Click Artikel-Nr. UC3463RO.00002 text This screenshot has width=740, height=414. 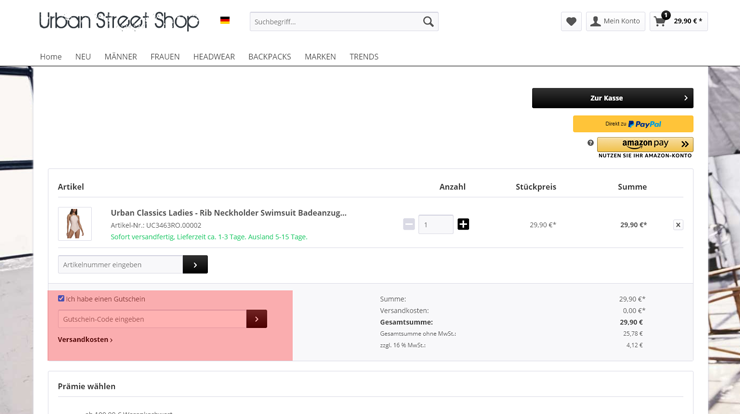click(156, 225)
